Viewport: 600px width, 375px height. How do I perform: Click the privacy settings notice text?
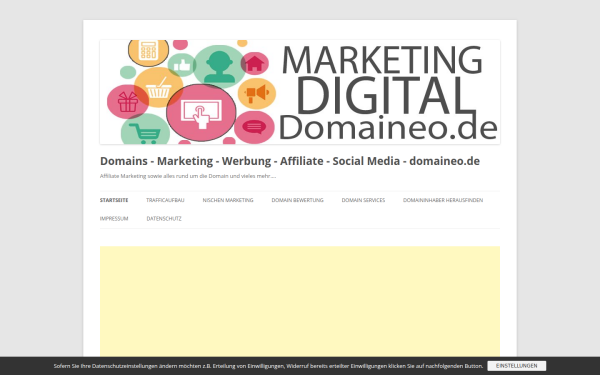click(x=268, y=366)
